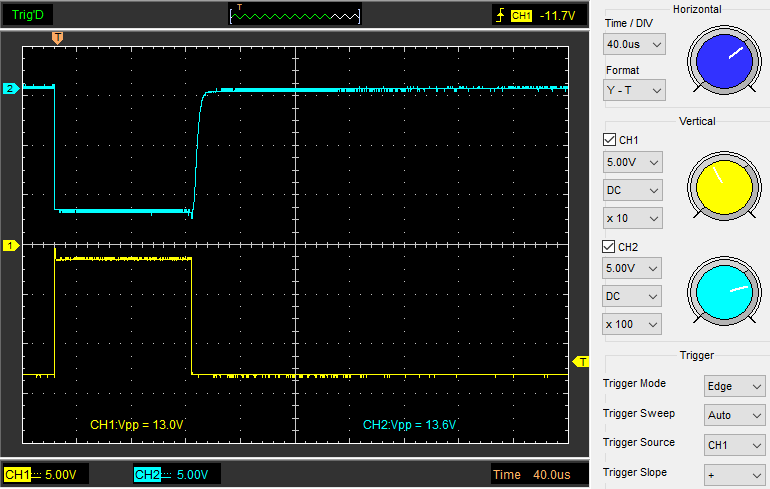Click the CH2 ground level marker 2

pyautogui.click(x=10, y=89)
